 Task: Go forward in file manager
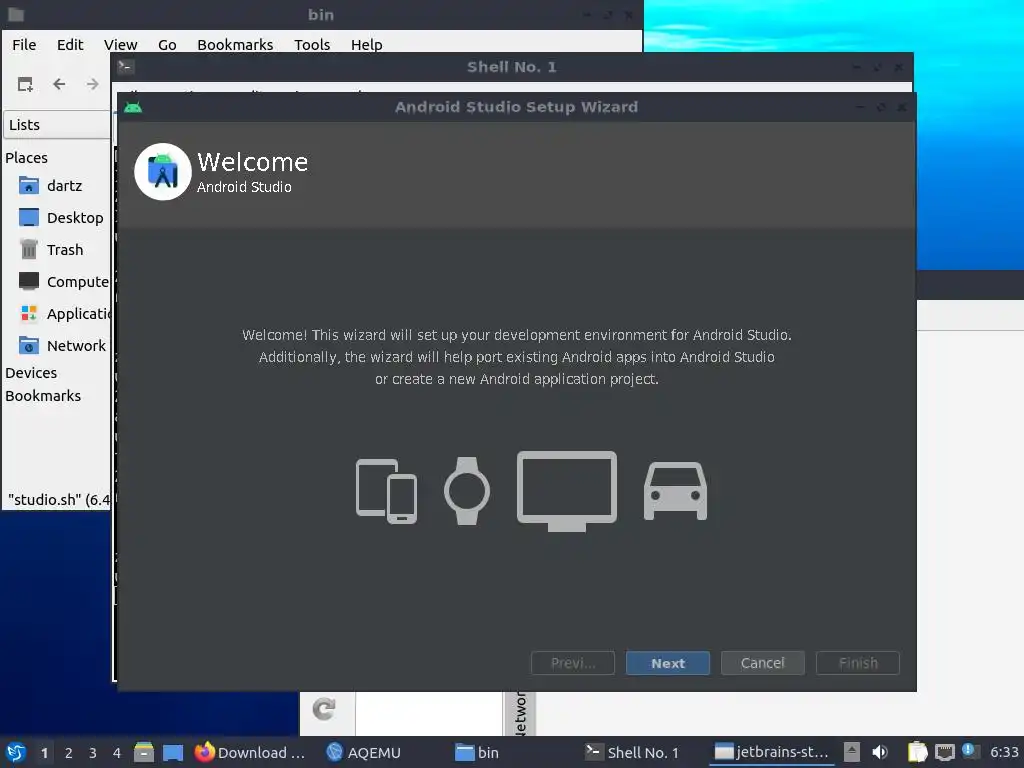[93, 84]
